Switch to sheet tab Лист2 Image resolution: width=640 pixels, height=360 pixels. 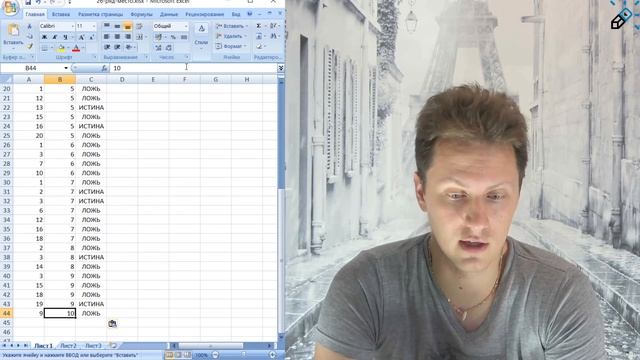tap(68, 346)
